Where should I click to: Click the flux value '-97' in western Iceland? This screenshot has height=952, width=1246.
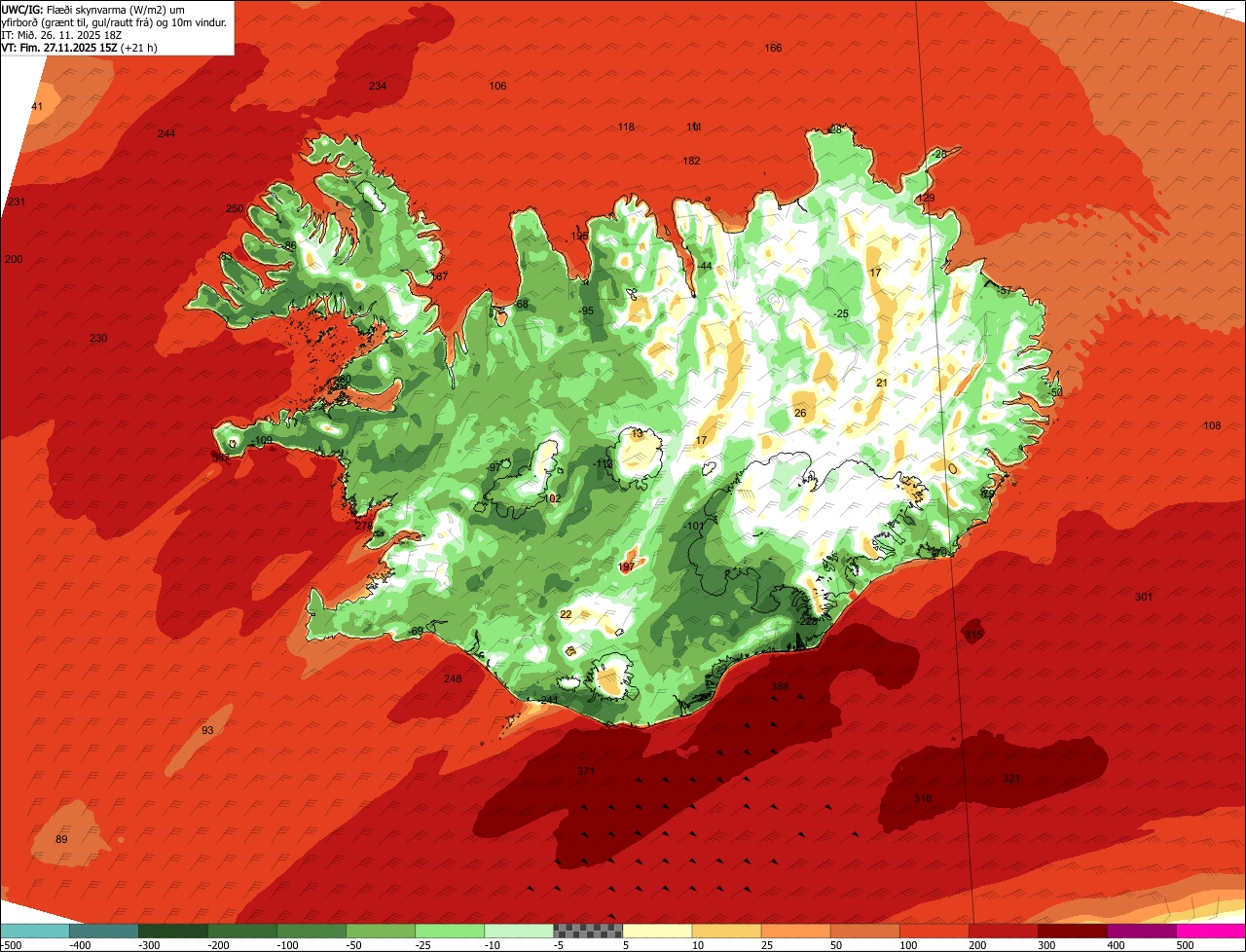[x=495, y=467]
